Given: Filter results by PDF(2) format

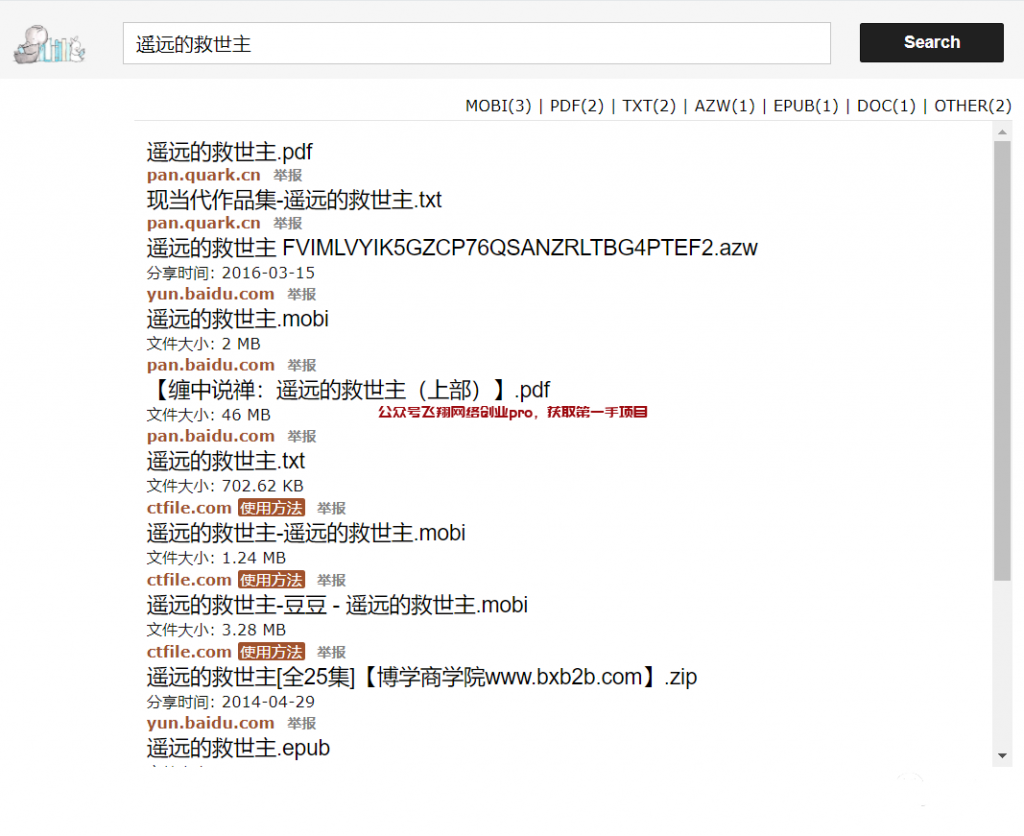Looking at the screenshot, I should point(577,106).
